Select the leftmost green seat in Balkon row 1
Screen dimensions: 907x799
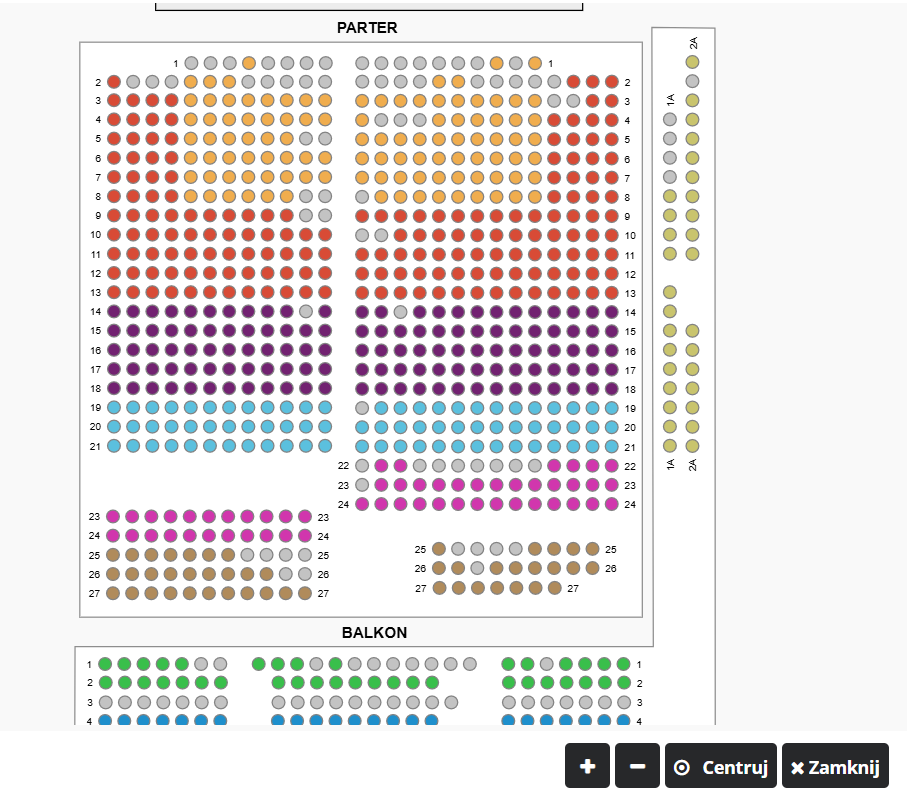pyautogui.click(x=105, y=664)
